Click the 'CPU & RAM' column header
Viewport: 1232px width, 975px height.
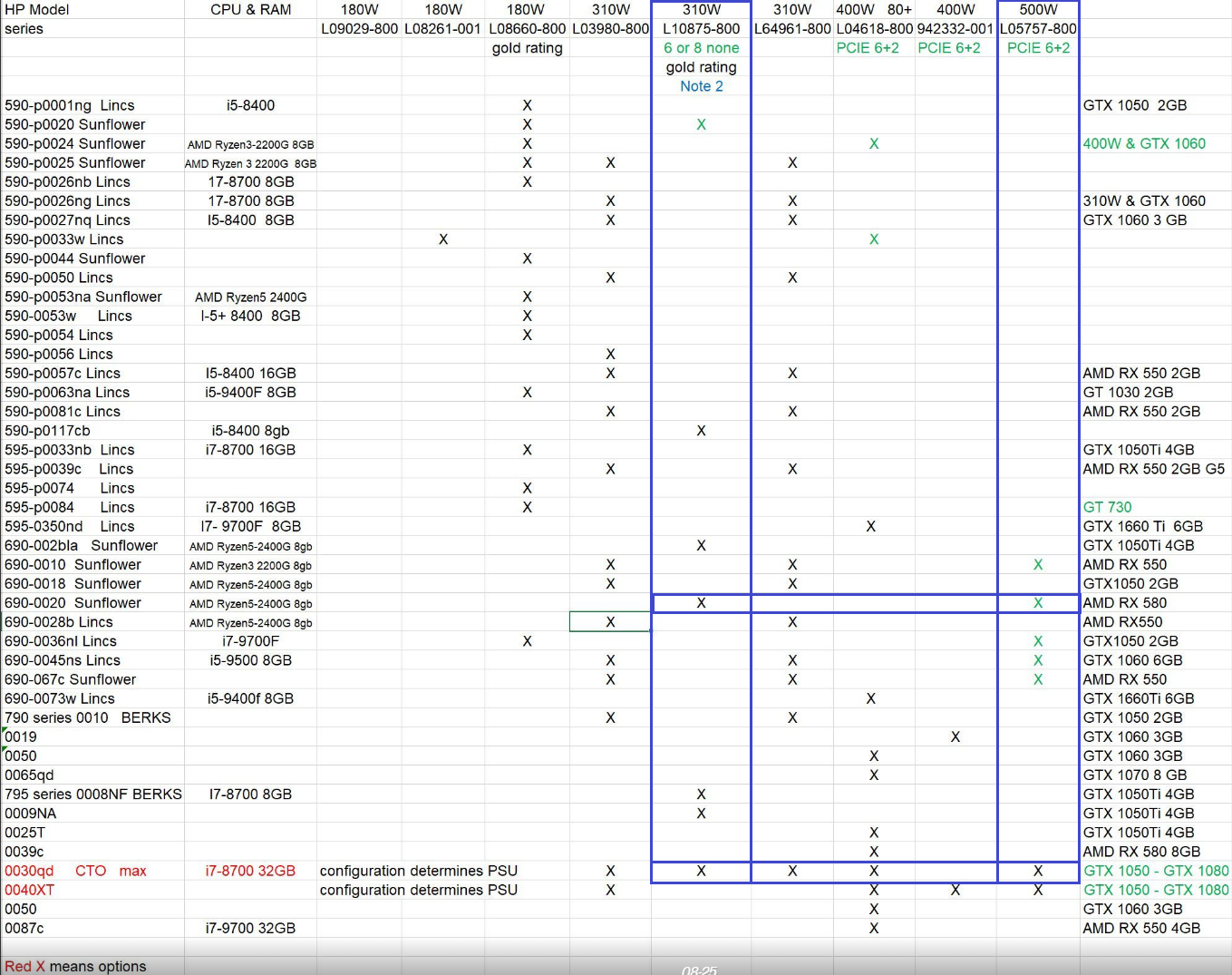(x=250, y=9)
